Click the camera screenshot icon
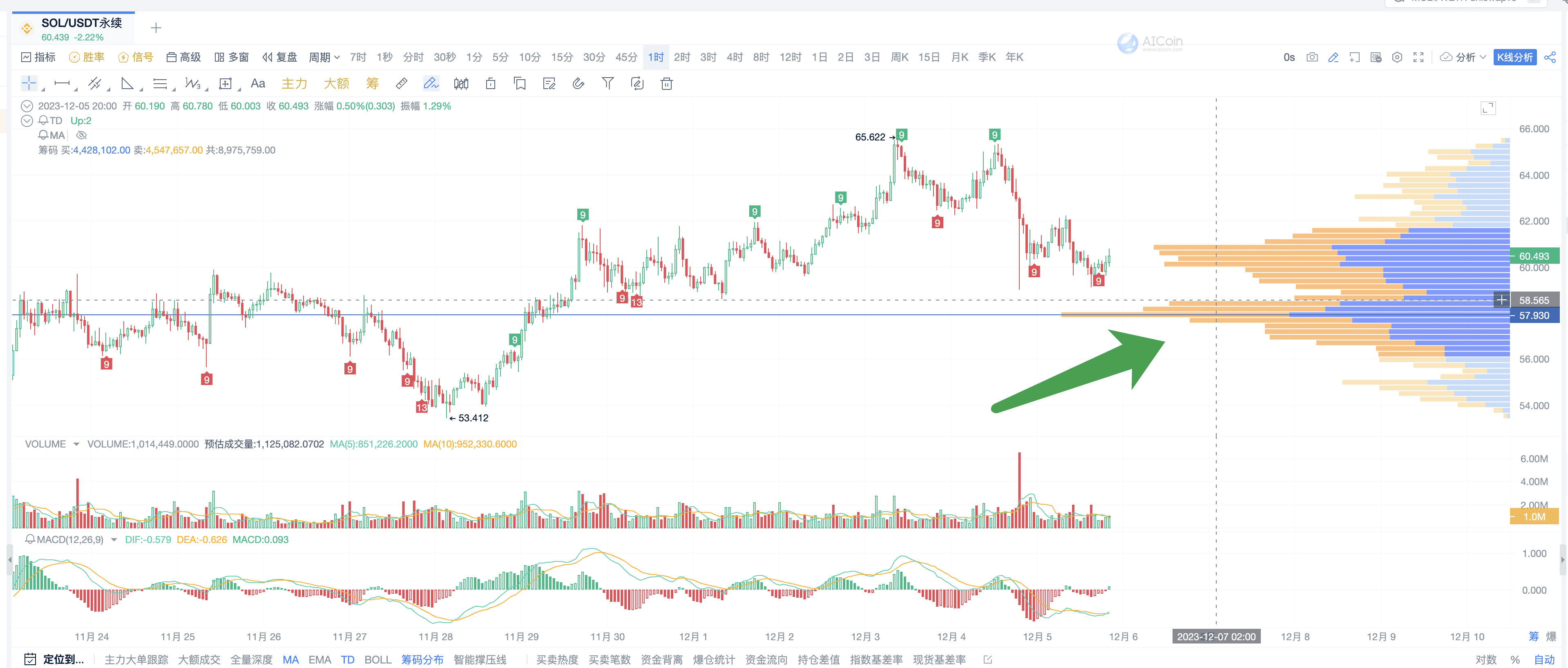Image resolution: width=1568 pixels, height=668 pixels. (1312, 57)
